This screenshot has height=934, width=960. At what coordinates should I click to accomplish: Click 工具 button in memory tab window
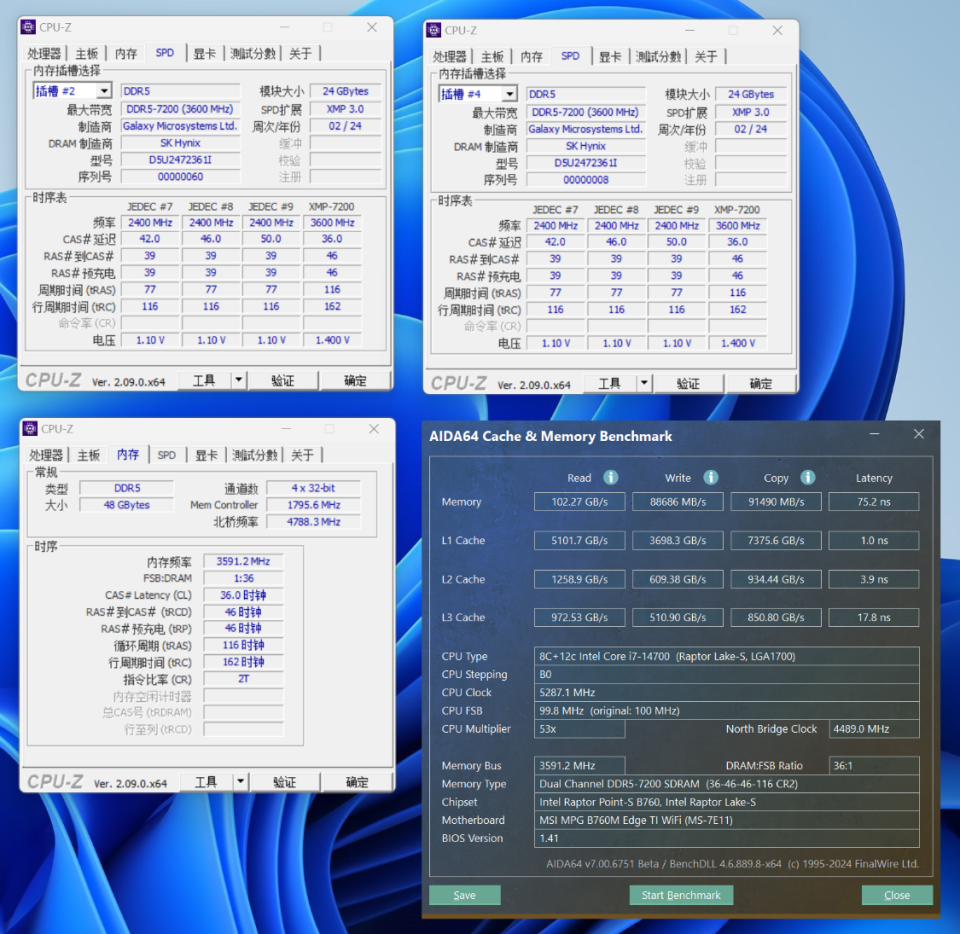[206, 781]
